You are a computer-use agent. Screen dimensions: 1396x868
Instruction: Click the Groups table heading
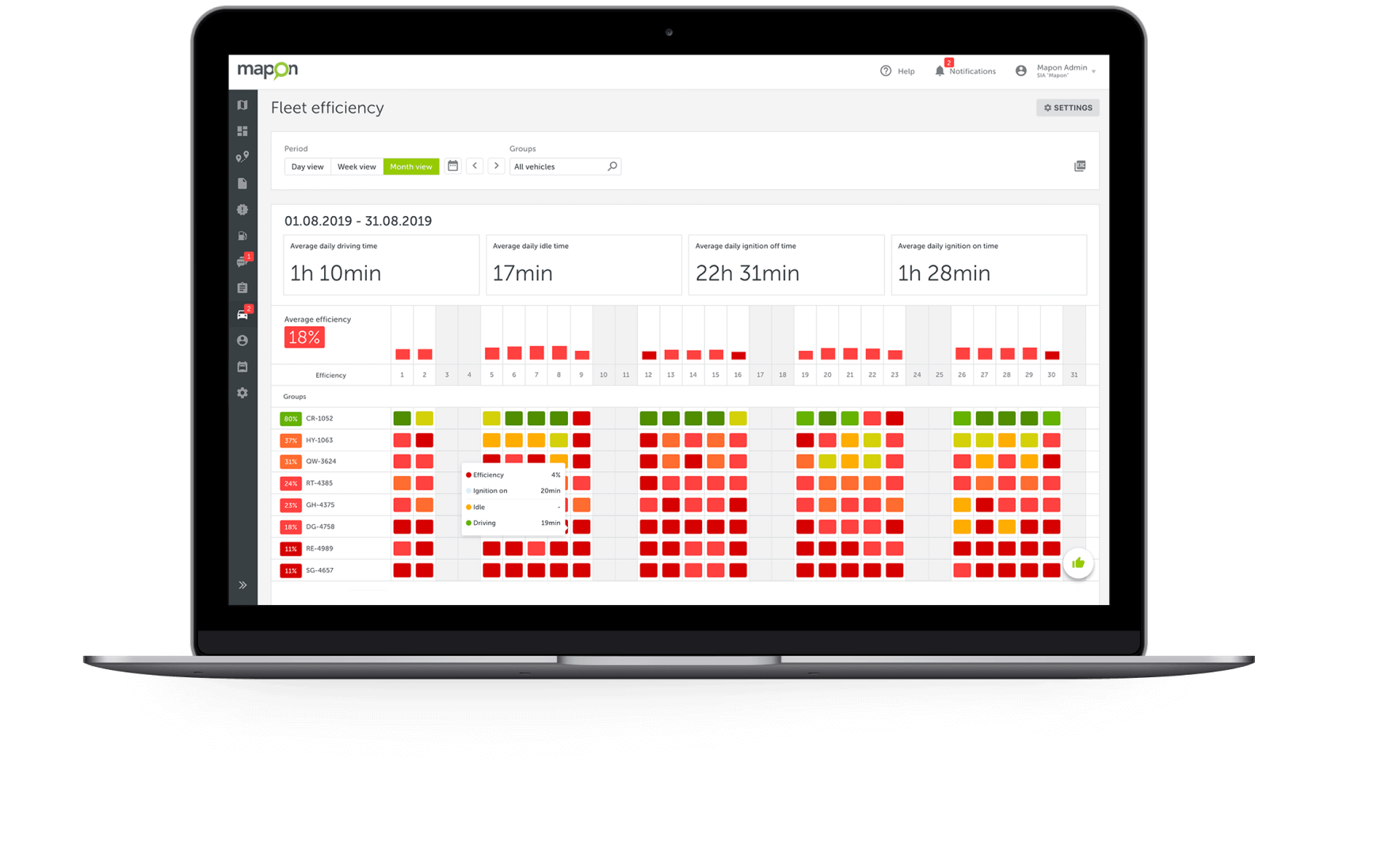(x=295, y=397)
